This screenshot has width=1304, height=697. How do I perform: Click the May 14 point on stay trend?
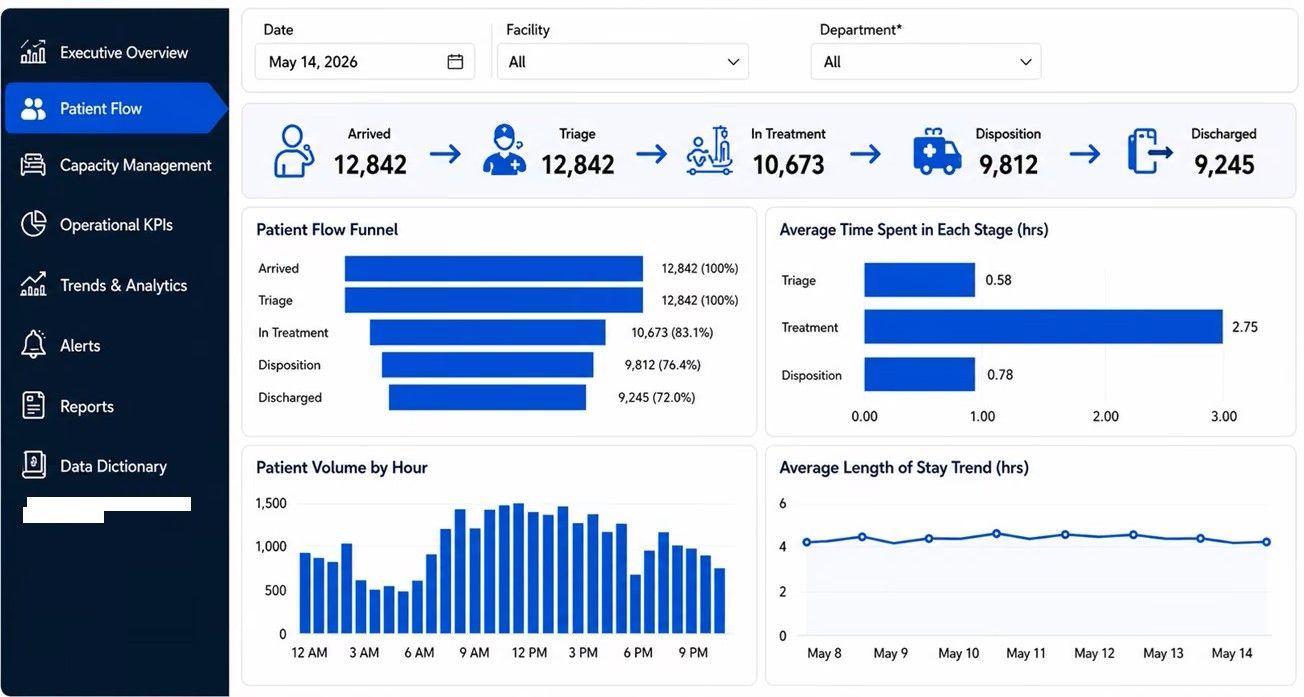coord(1267,542)
